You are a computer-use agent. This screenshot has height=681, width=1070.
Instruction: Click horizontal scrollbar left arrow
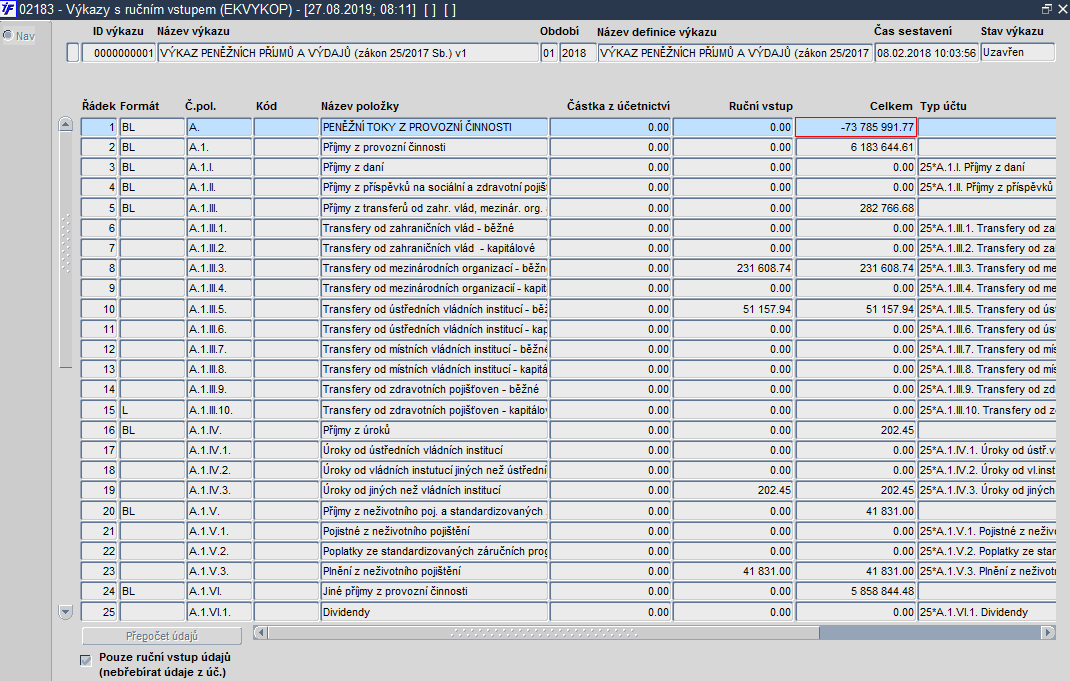click(260, 633)
